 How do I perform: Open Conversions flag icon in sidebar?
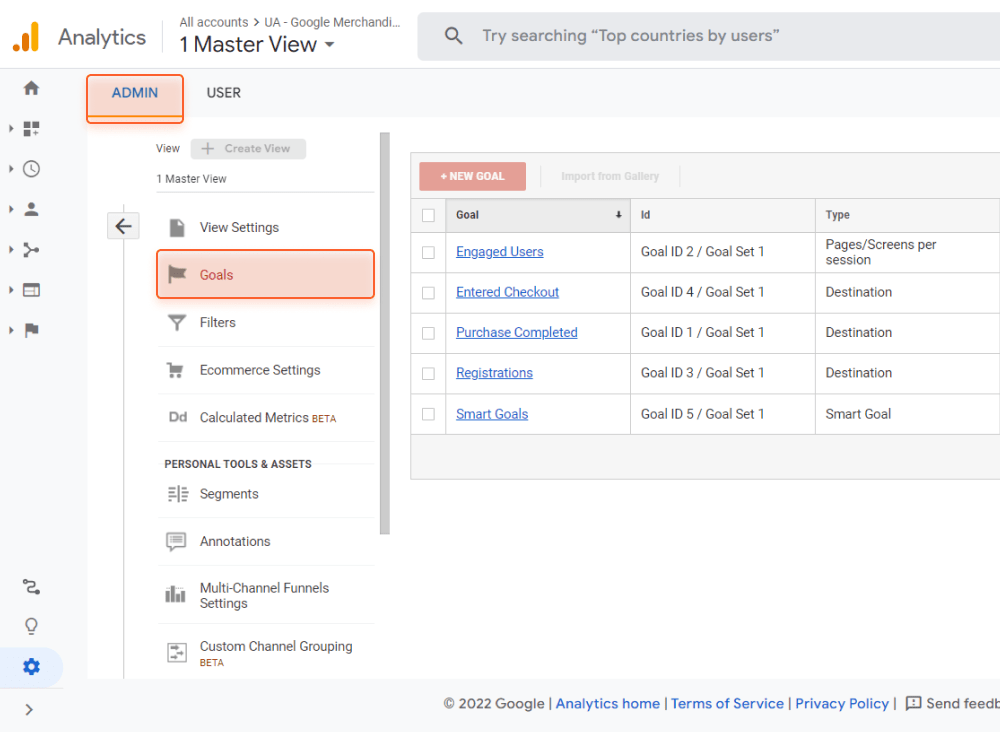[x=31, y=330]
